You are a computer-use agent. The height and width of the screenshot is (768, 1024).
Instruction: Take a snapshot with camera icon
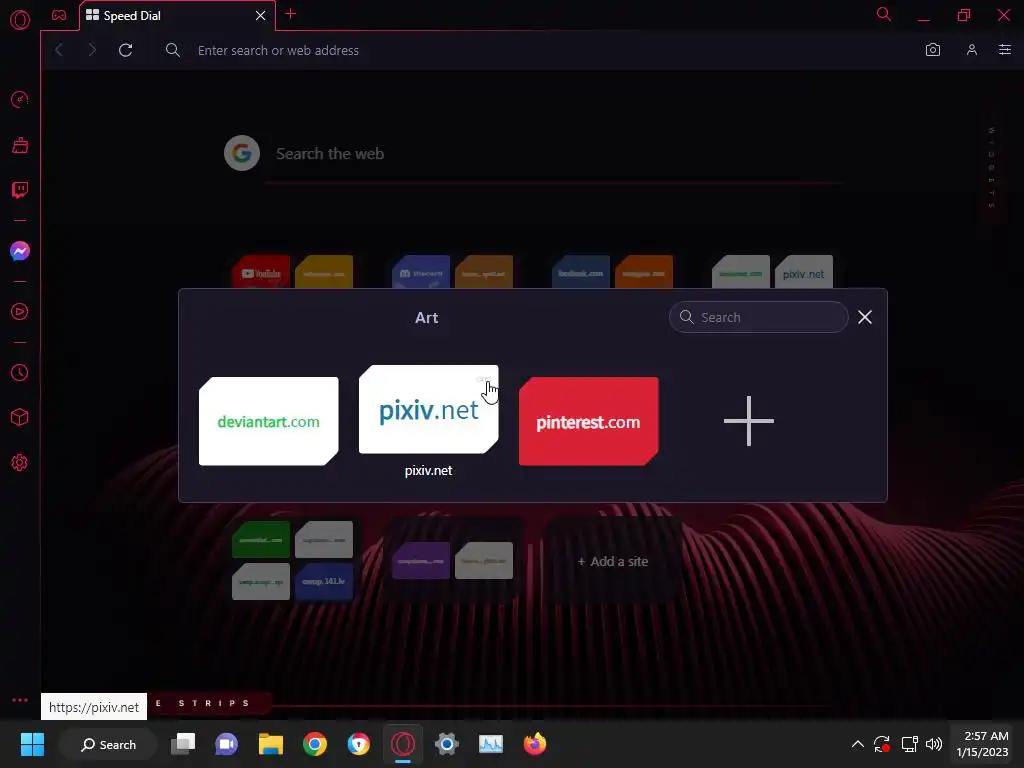pos(933,50)
